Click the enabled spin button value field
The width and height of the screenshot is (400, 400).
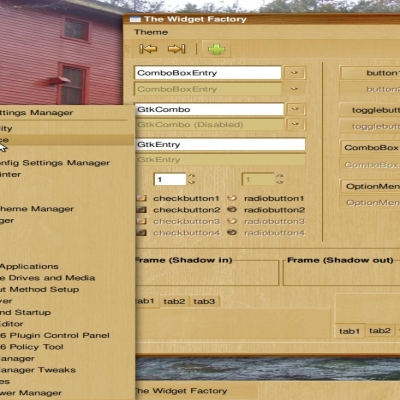pos(170,179)
